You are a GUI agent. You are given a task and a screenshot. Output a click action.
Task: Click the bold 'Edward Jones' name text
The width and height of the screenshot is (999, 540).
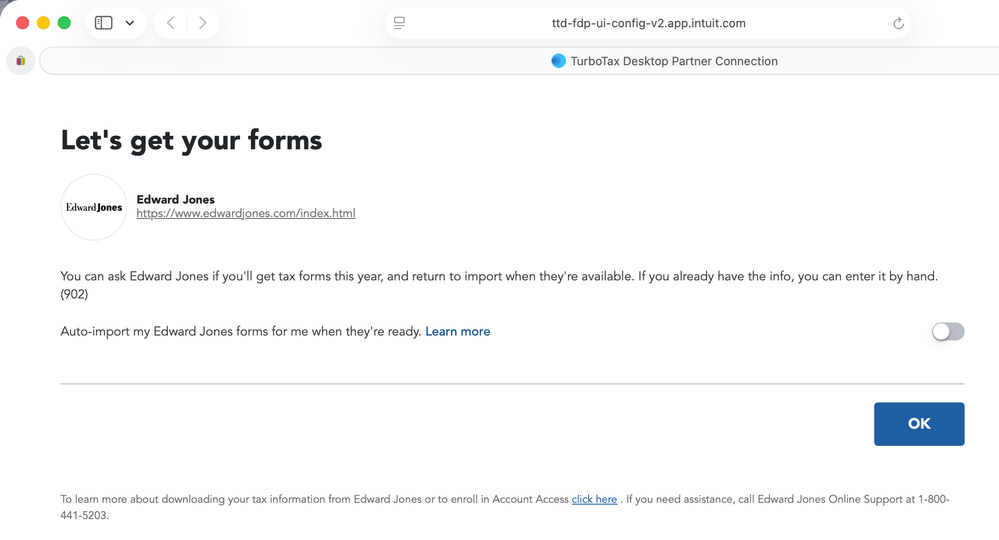(175, 199)
